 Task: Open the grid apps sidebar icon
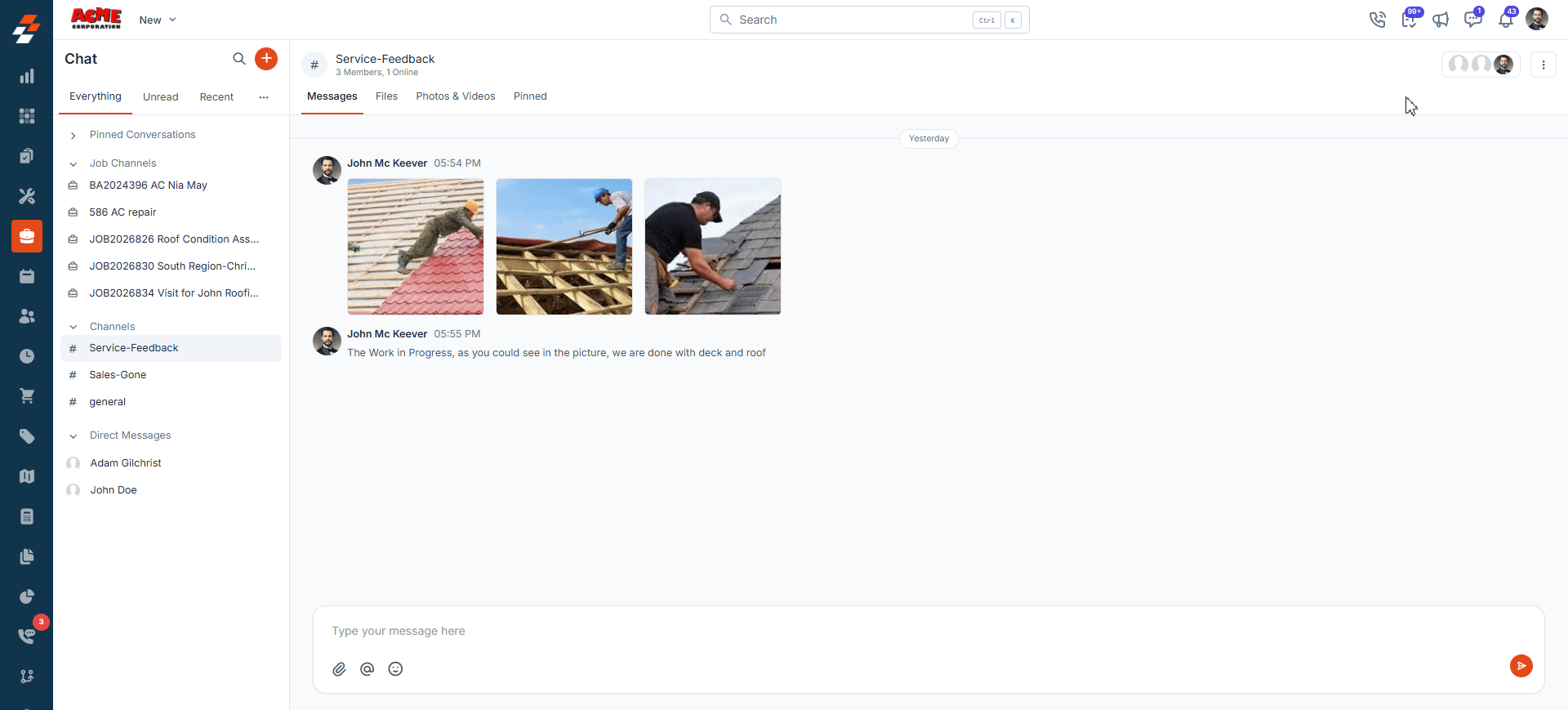[27, 116]
